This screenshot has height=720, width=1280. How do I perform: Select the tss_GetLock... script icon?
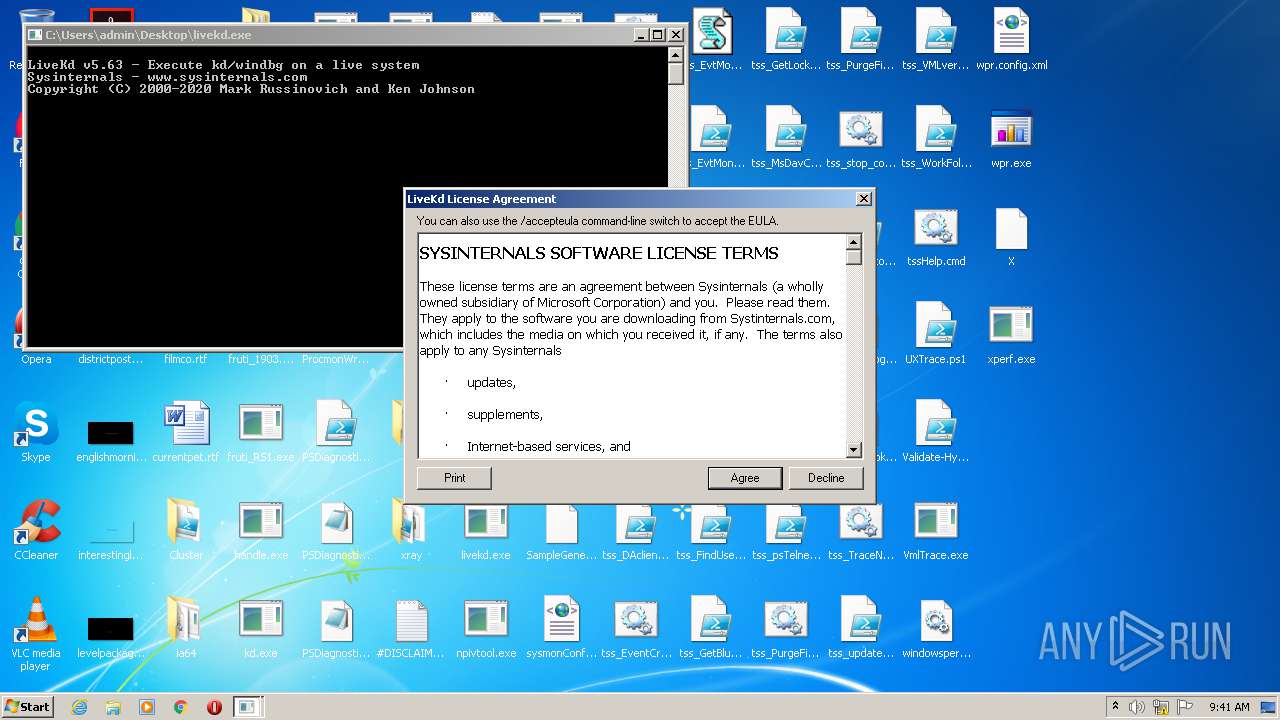pyautogui.click(x=786, y=41)
